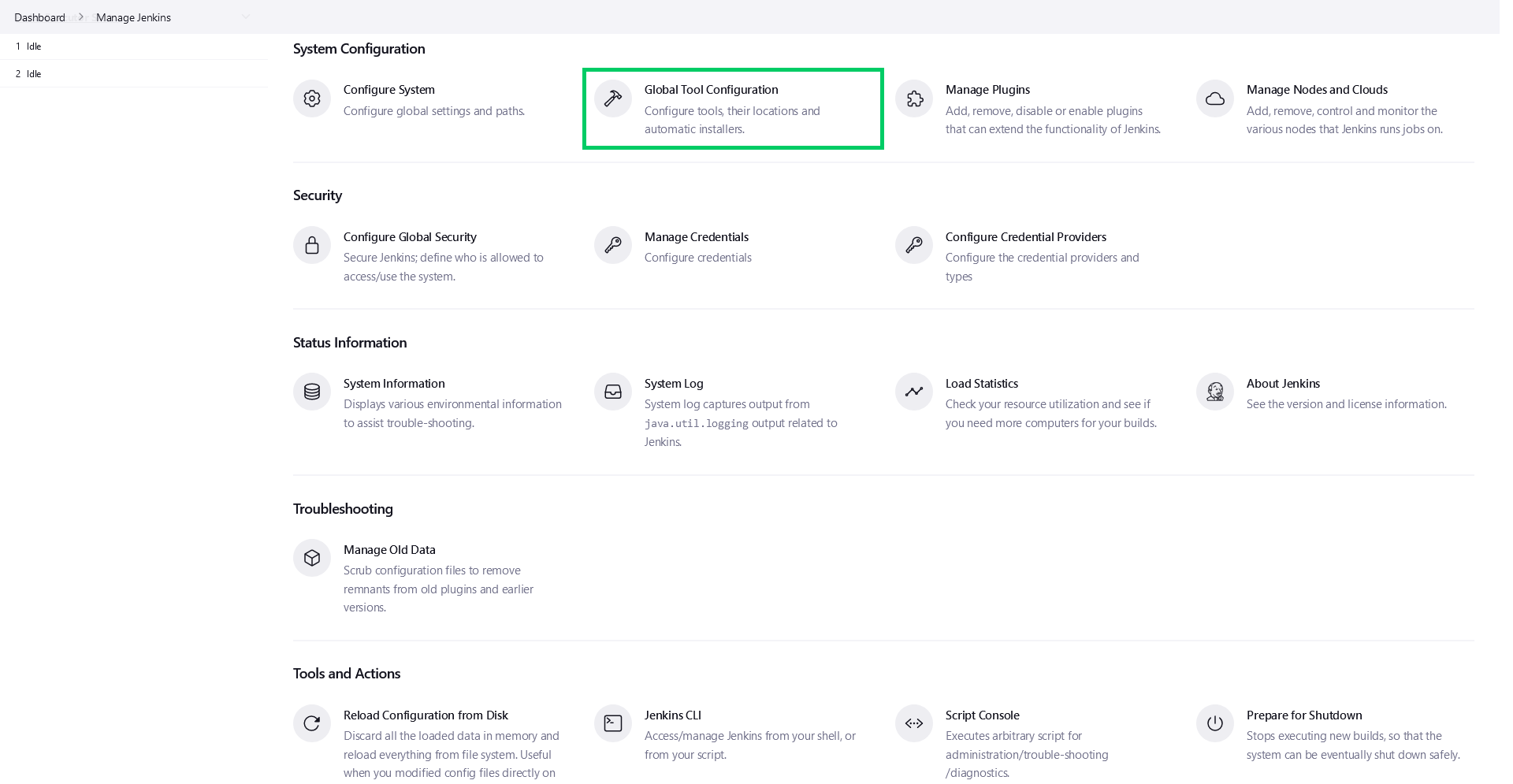This screenshot has height=784, width=1513.
Task: Open the Script Console
Action: (983, 715)
